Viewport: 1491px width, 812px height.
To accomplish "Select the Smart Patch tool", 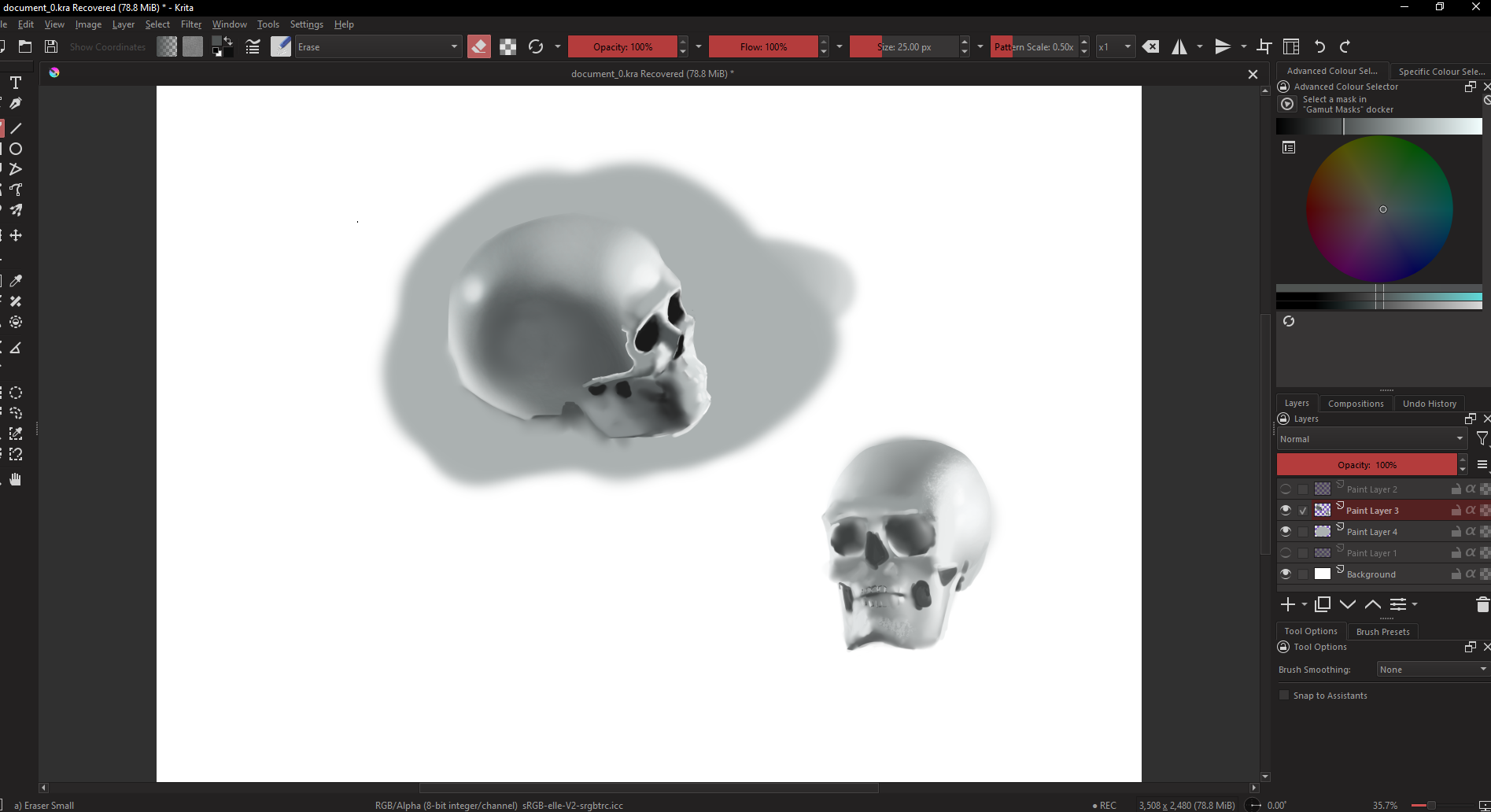I will [x=16, y=301].
